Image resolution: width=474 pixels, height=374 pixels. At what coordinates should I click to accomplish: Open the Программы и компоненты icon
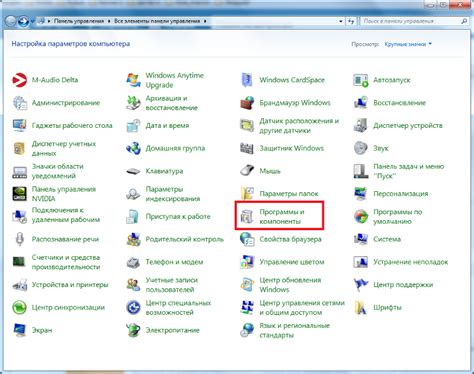coord(247,217)
